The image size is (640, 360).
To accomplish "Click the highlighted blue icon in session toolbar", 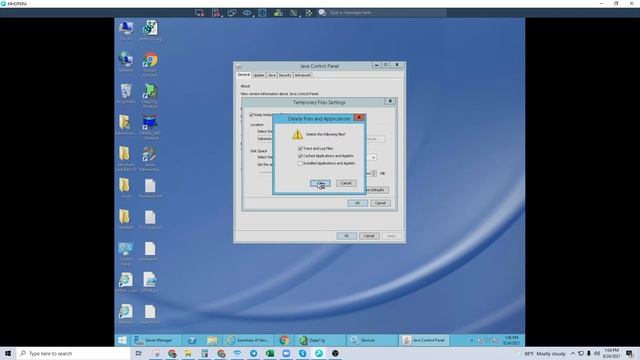I will [262, 13].
